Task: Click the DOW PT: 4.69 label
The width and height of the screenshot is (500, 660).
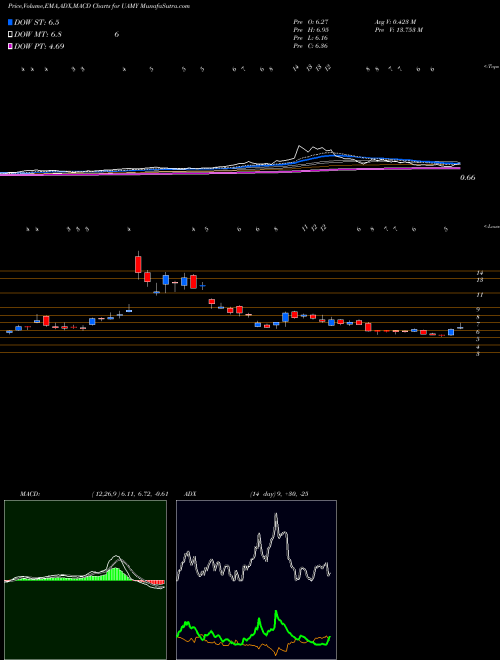Action: point(39,47)
